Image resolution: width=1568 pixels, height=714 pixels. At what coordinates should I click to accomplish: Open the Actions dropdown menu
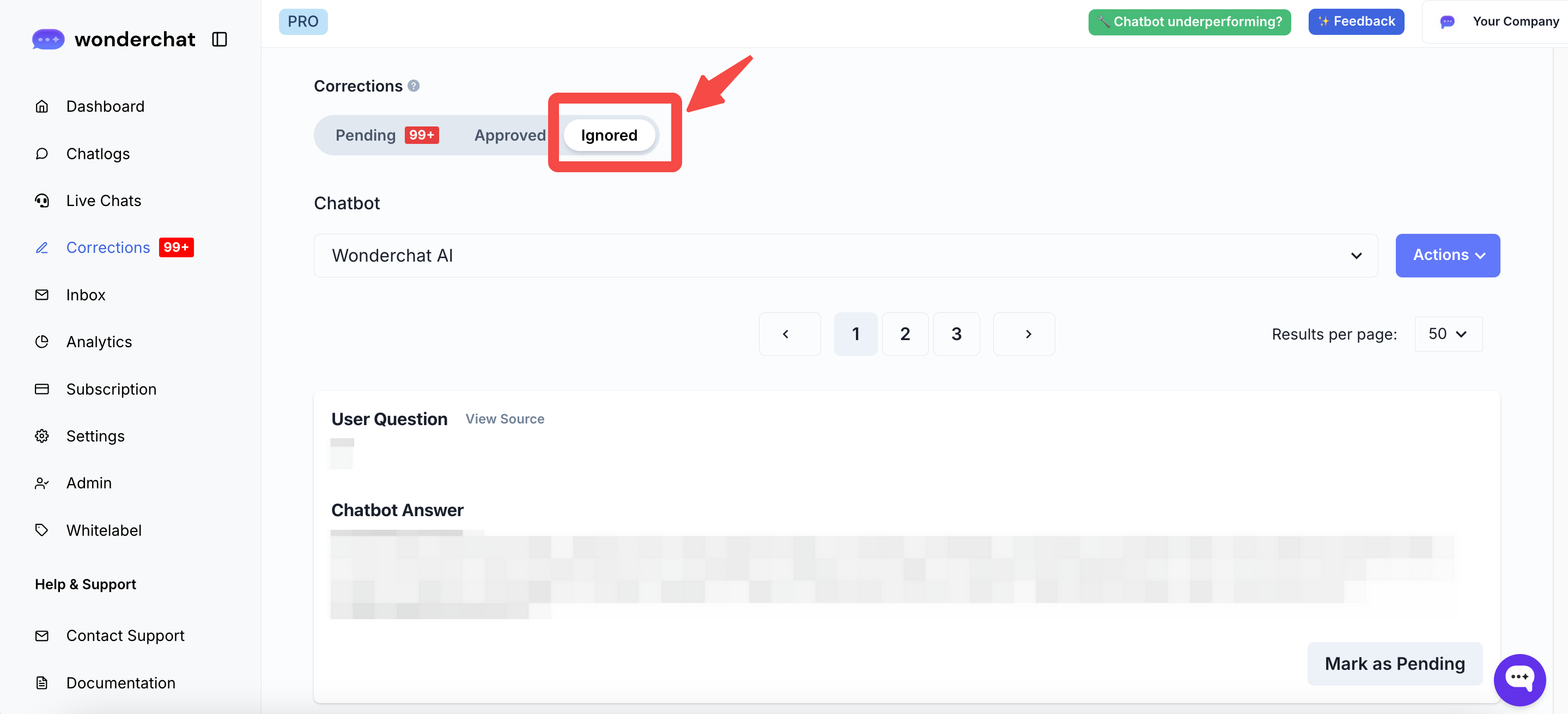click(x=1448, y=256)
